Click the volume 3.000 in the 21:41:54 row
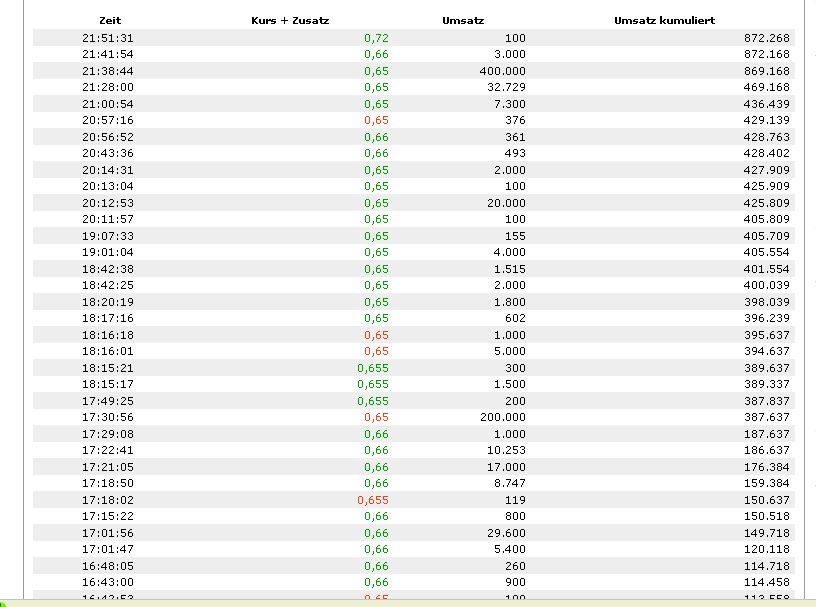The image size is (816, 607). coord(509,54)
